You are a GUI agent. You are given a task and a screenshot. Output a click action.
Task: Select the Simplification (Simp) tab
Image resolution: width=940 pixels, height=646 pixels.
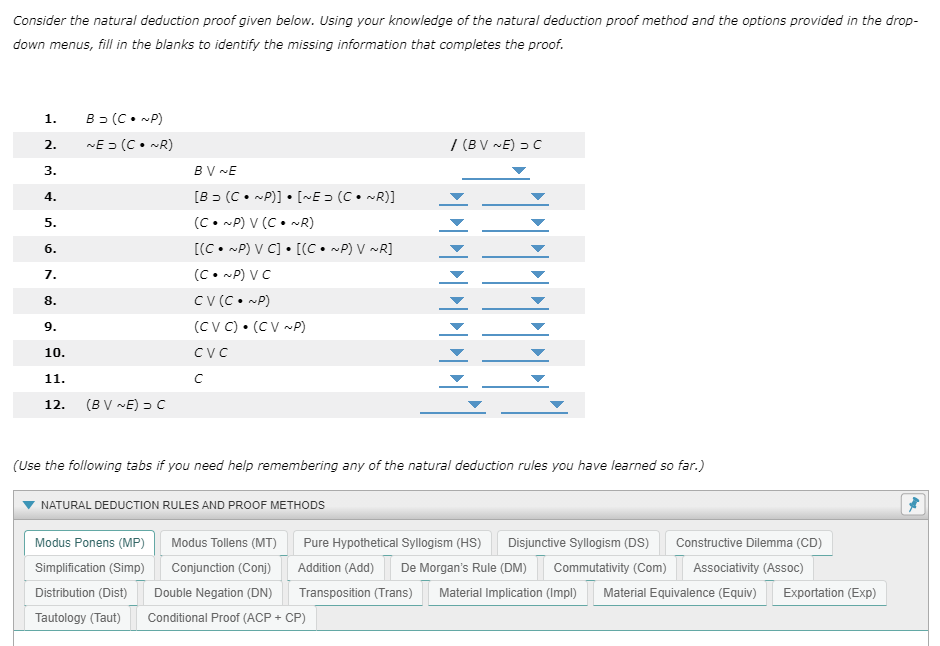click(88, 567)
